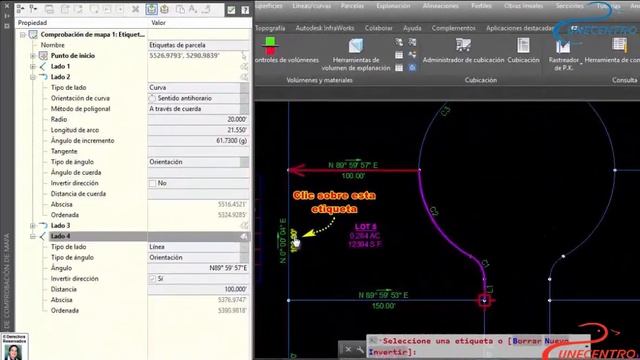This screenshot has width=640, height=360.
Task: Click the Propiedad column header
Action: click(32, 23)
